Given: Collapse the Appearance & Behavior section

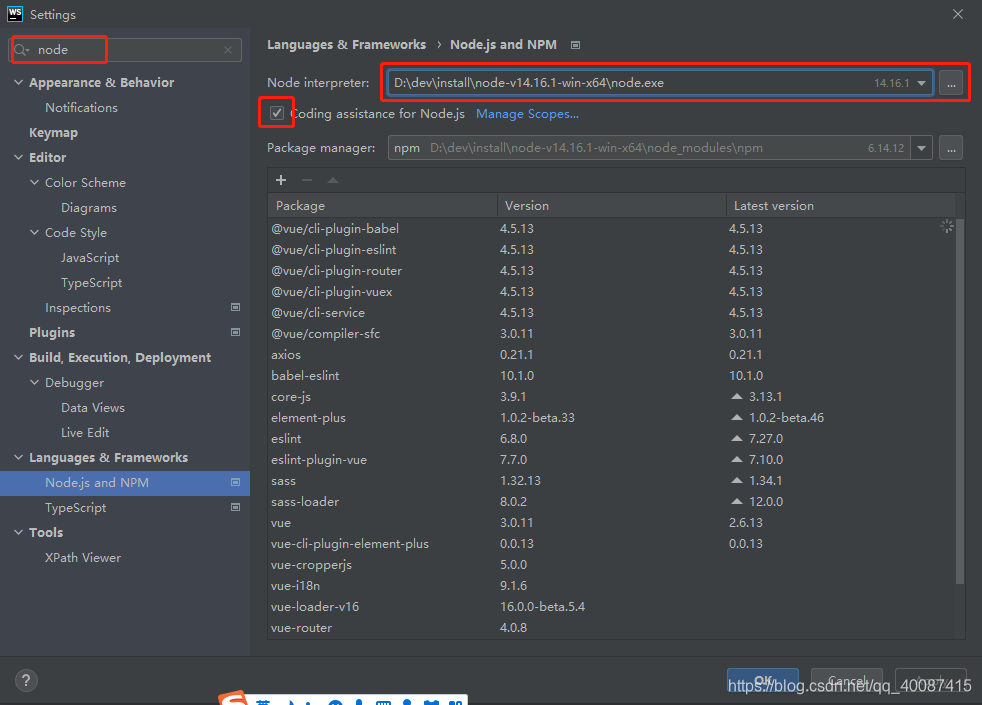Looking at the screenshot, I should click(x=18, y=82).
